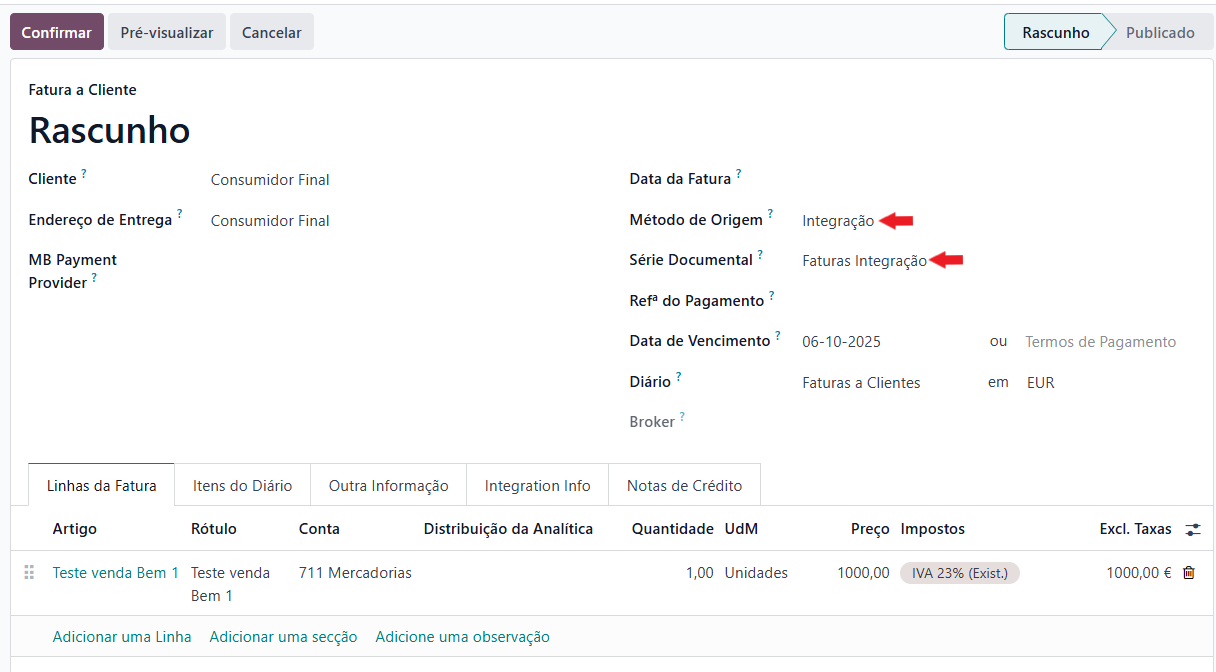Select the Notas de Crédito tab
The width and height of the screenshot is (1216, 672).
684,485
